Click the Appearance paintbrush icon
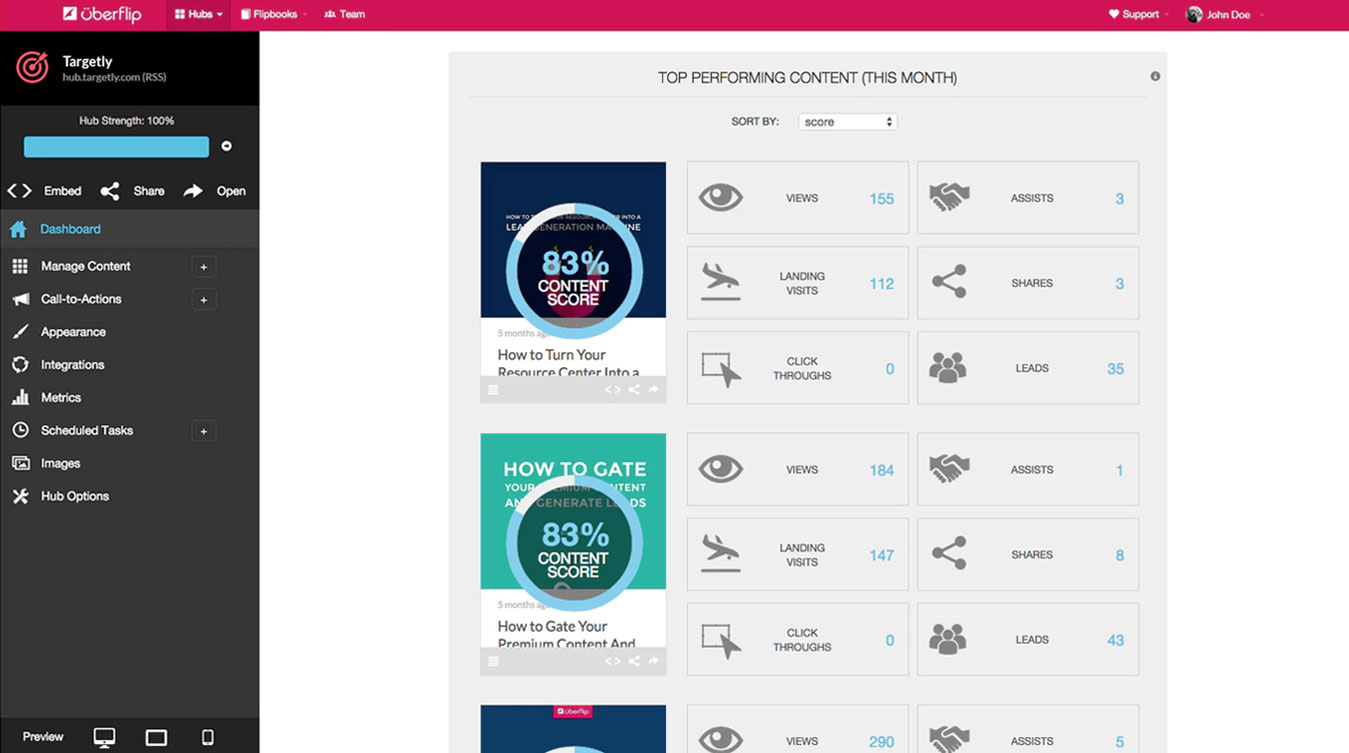The image size is (1349, 753). pyautogui.click(x=20, y=332)
